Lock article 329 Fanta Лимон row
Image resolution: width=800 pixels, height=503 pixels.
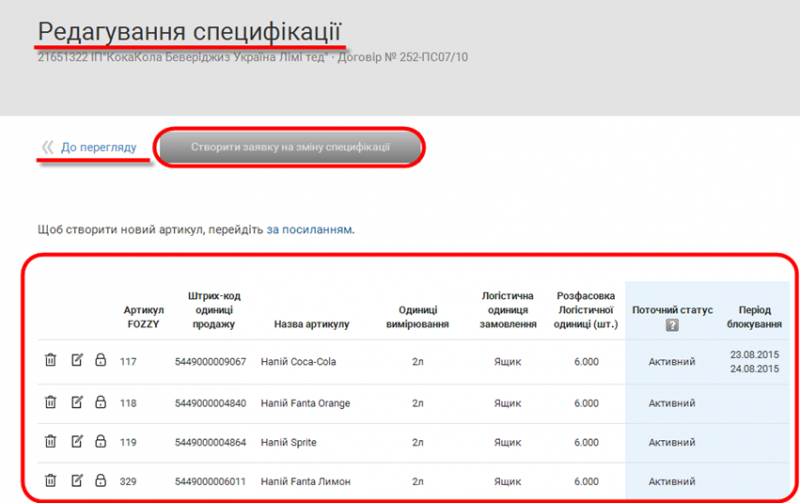101,481
